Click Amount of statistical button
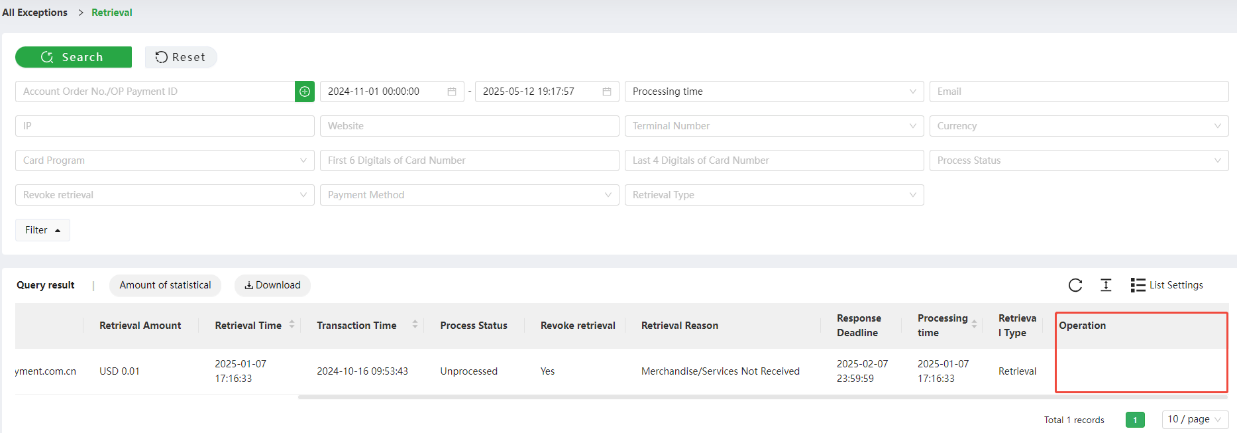Screen dimensions: 1237x433 165,285
